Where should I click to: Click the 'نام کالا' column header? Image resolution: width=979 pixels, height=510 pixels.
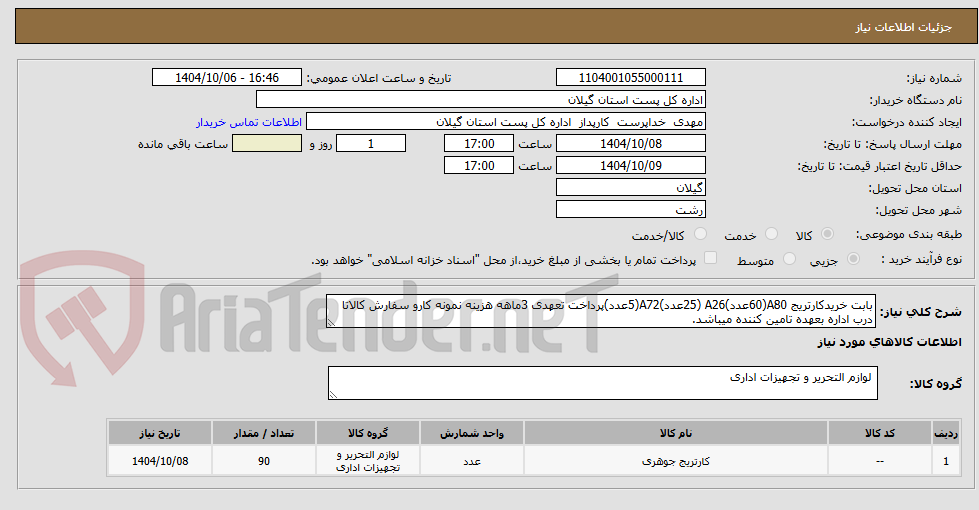(676, 433)
